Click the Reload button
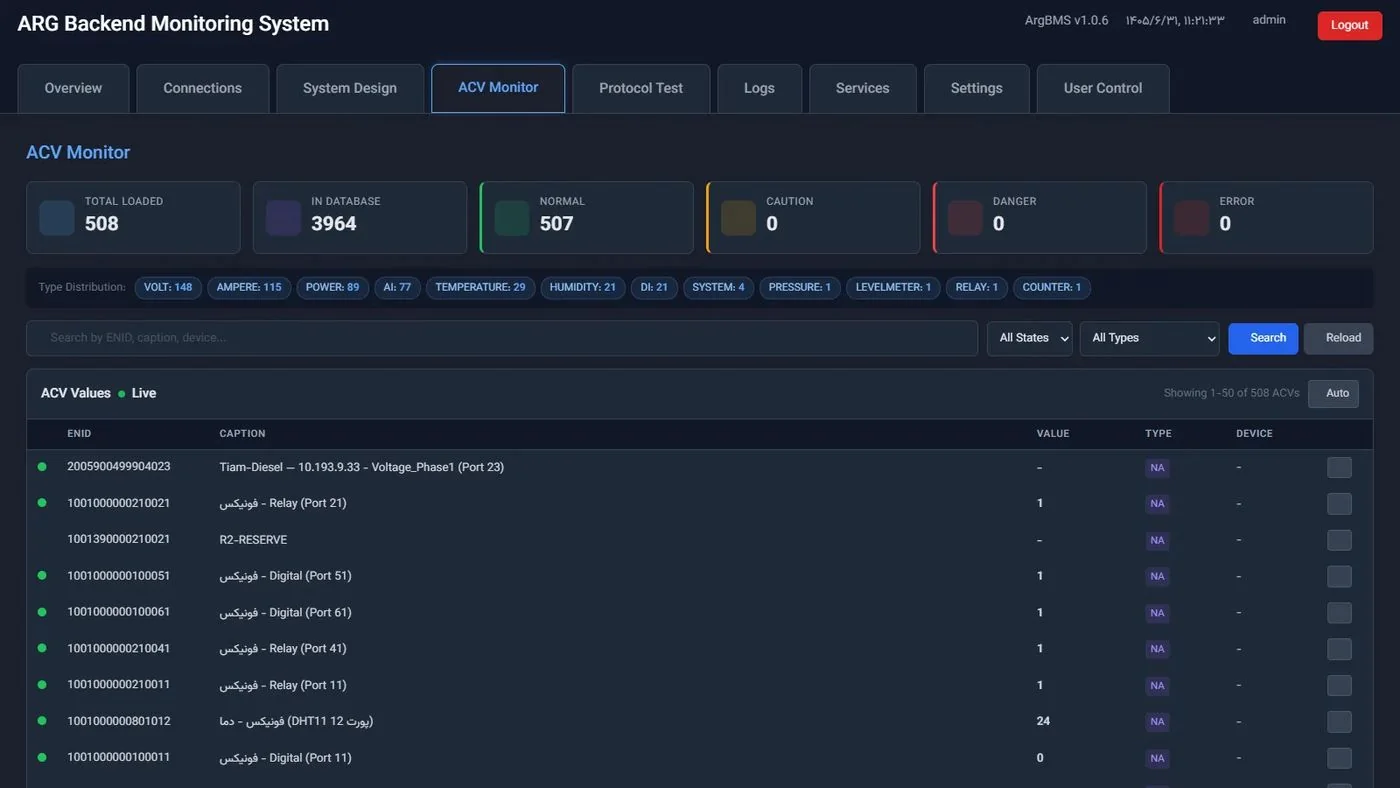1400x788 pixels. (x=1339, y=338)
